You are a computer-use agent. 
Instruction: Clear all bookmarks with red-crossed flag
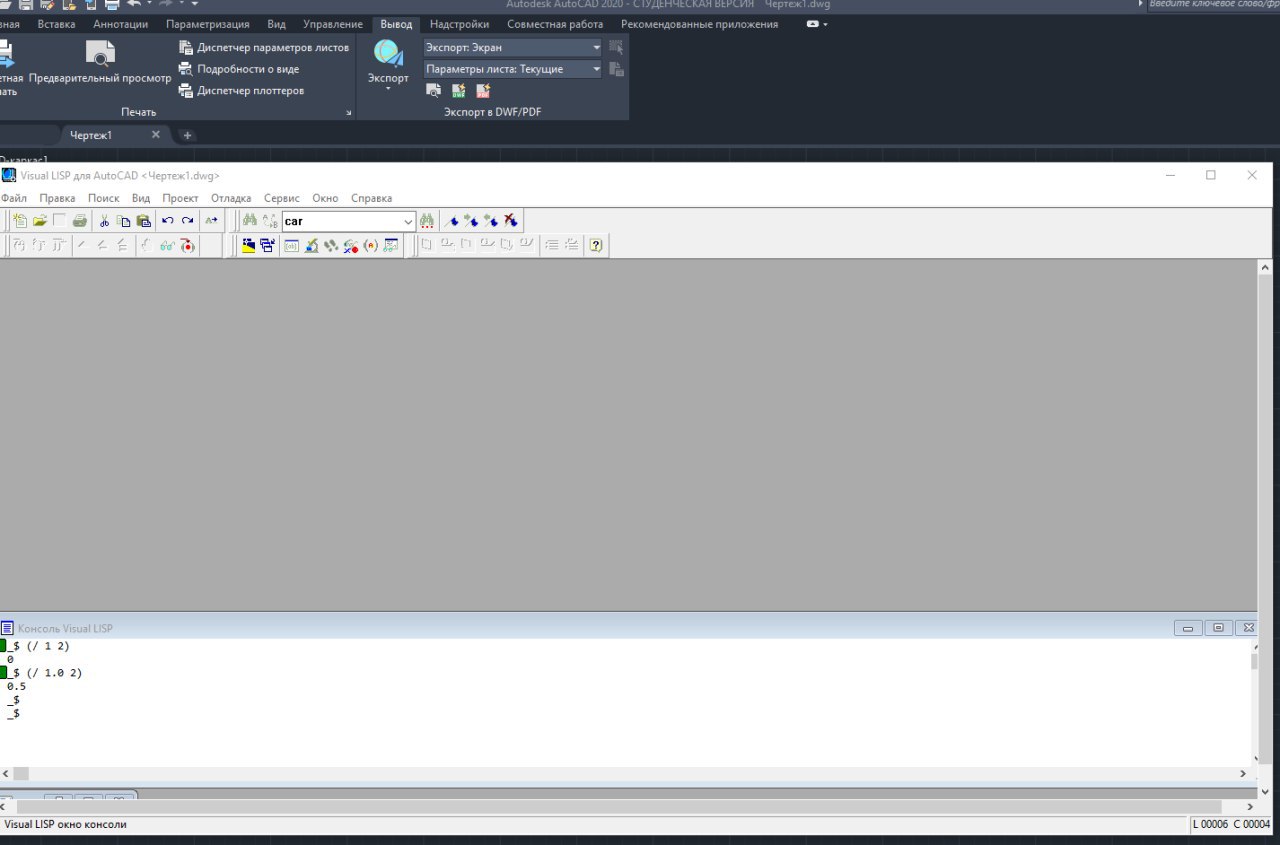coord(511,221)
